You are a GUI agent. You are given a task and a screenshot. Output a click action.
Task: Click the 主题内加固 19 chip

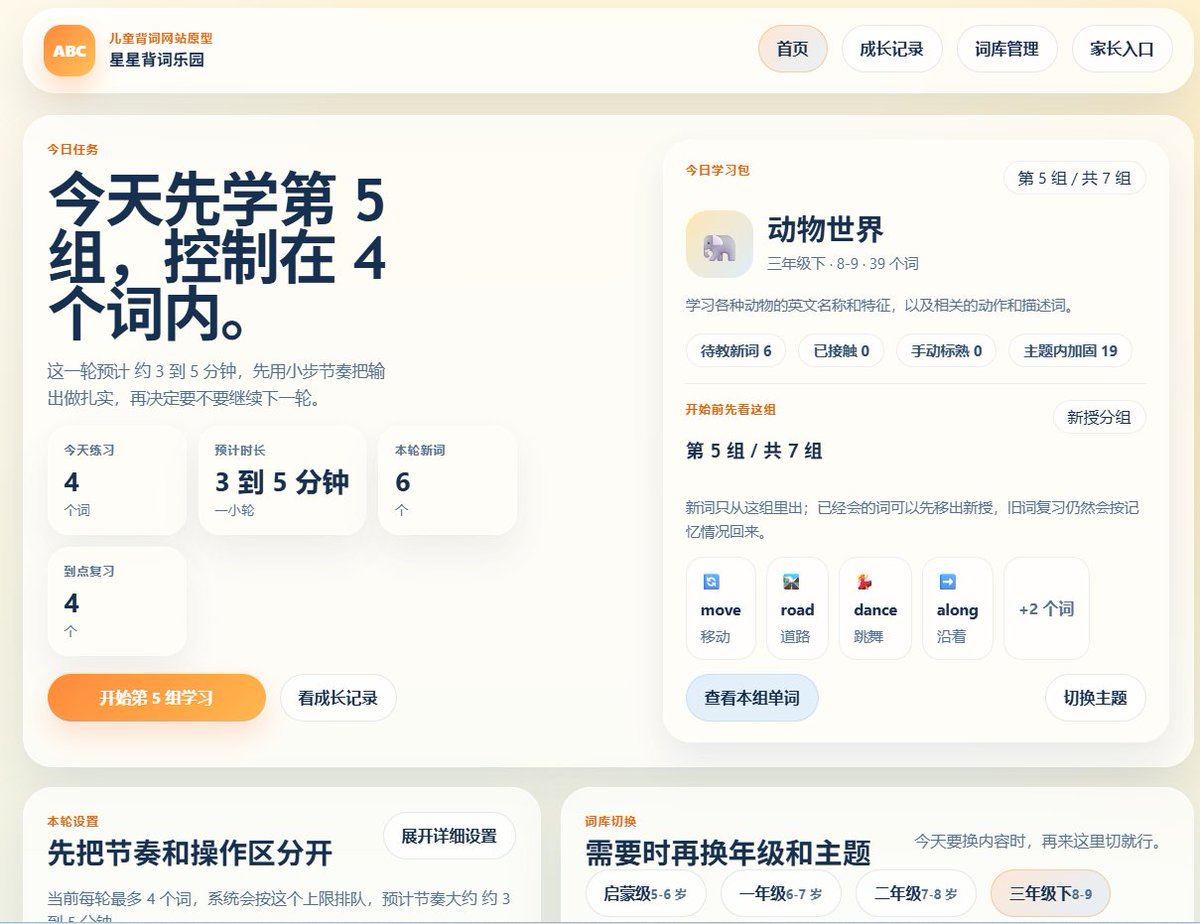click(1070, 351)
